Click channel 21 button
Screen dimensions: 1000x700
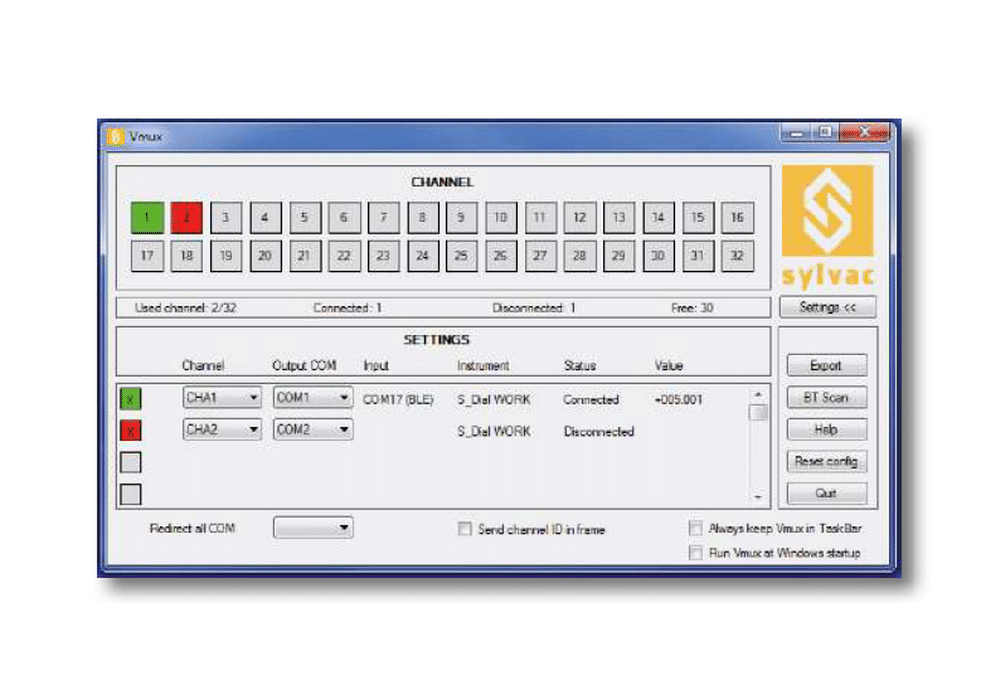305,256
